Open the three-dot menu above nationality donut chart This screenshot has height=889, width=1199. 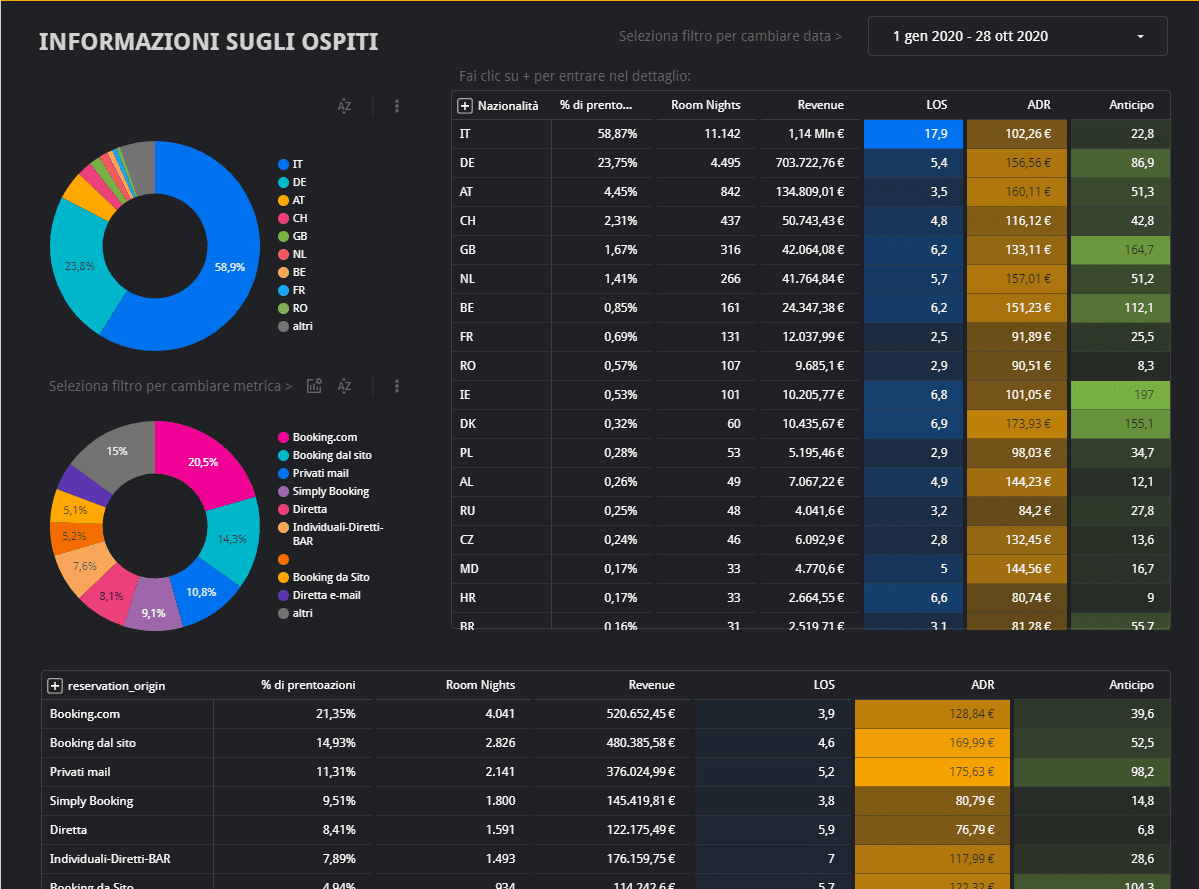coord(397,106)
